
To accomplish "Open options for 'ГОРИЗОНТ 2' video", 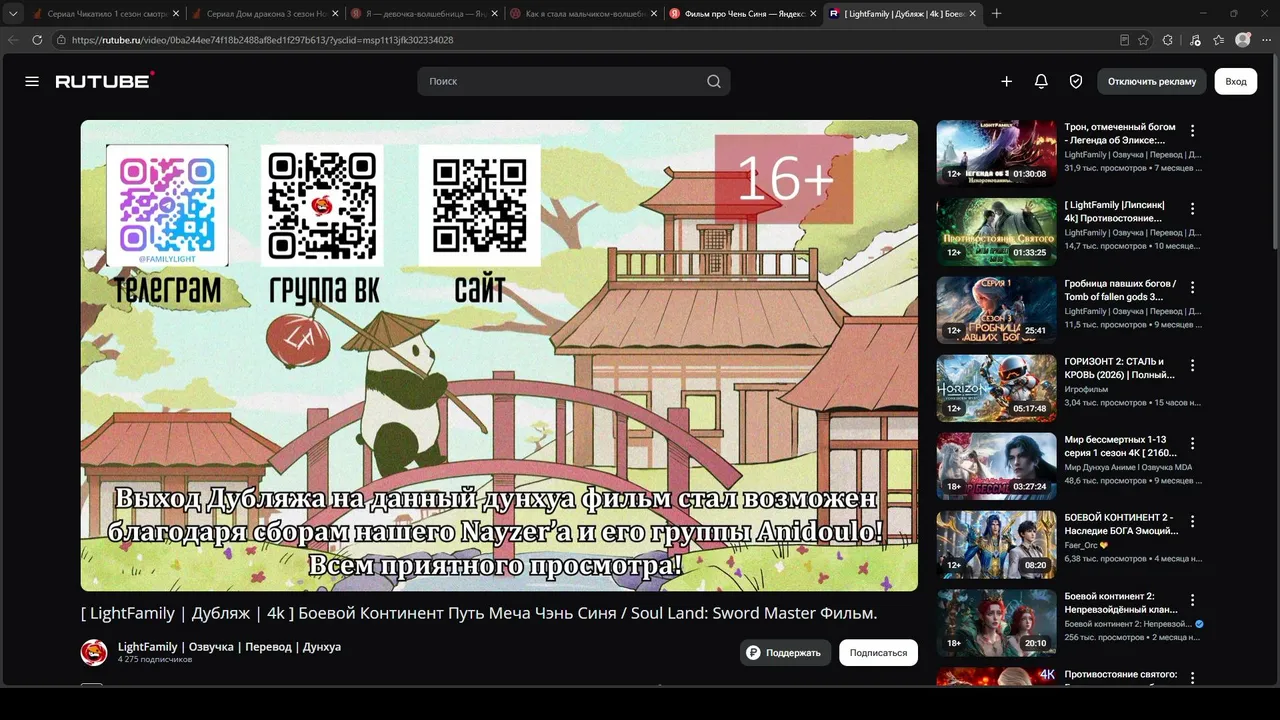I will click(1192, 365).
